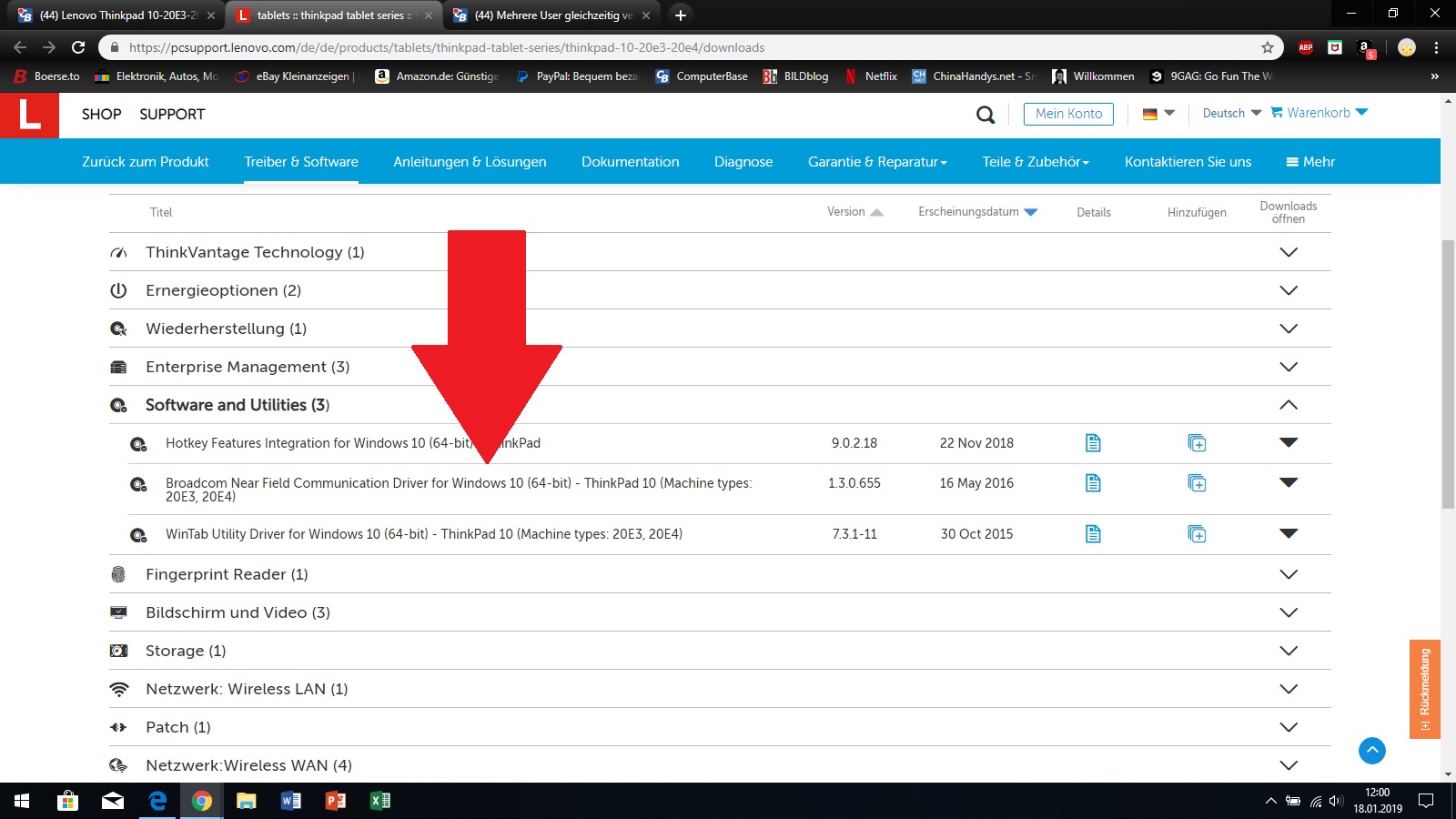The image size is (1456, 819).
Task: Open details document icon for Hotkey Features
Action: [x=1093, y=443]
